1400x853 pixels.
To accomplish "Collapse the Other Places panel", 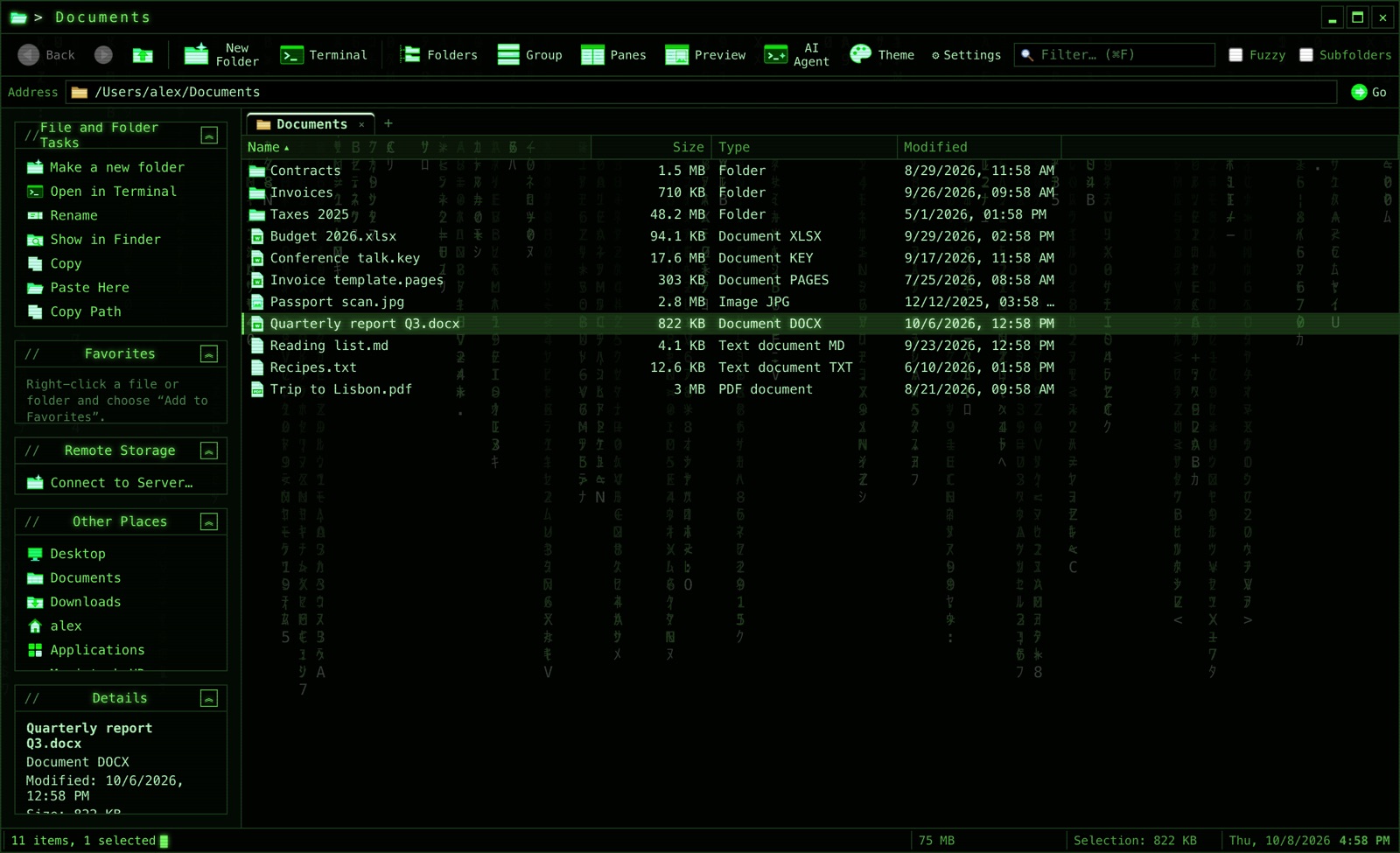I will pyautogui.click(x=209, y=521).
